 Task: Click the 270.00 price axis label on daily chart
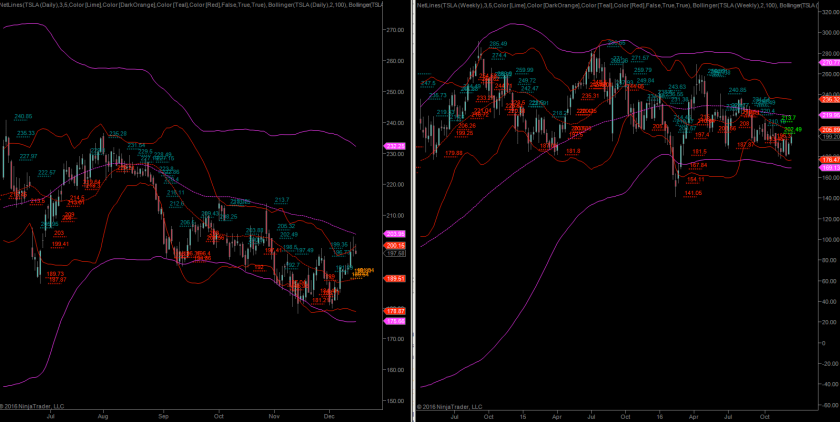395,30
